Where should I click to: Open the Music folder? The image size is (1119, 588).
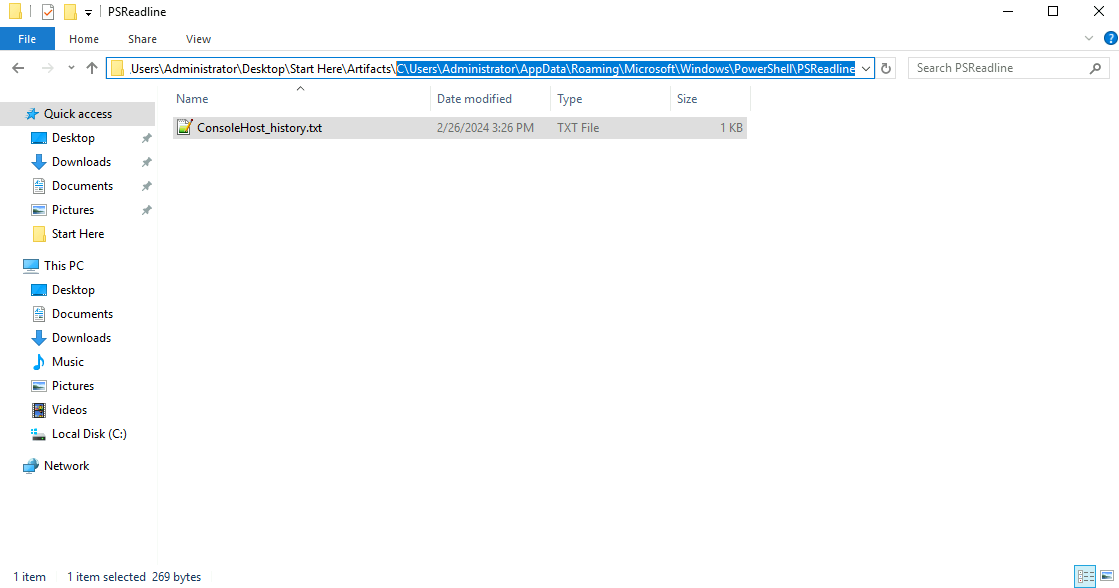(68, 362)
